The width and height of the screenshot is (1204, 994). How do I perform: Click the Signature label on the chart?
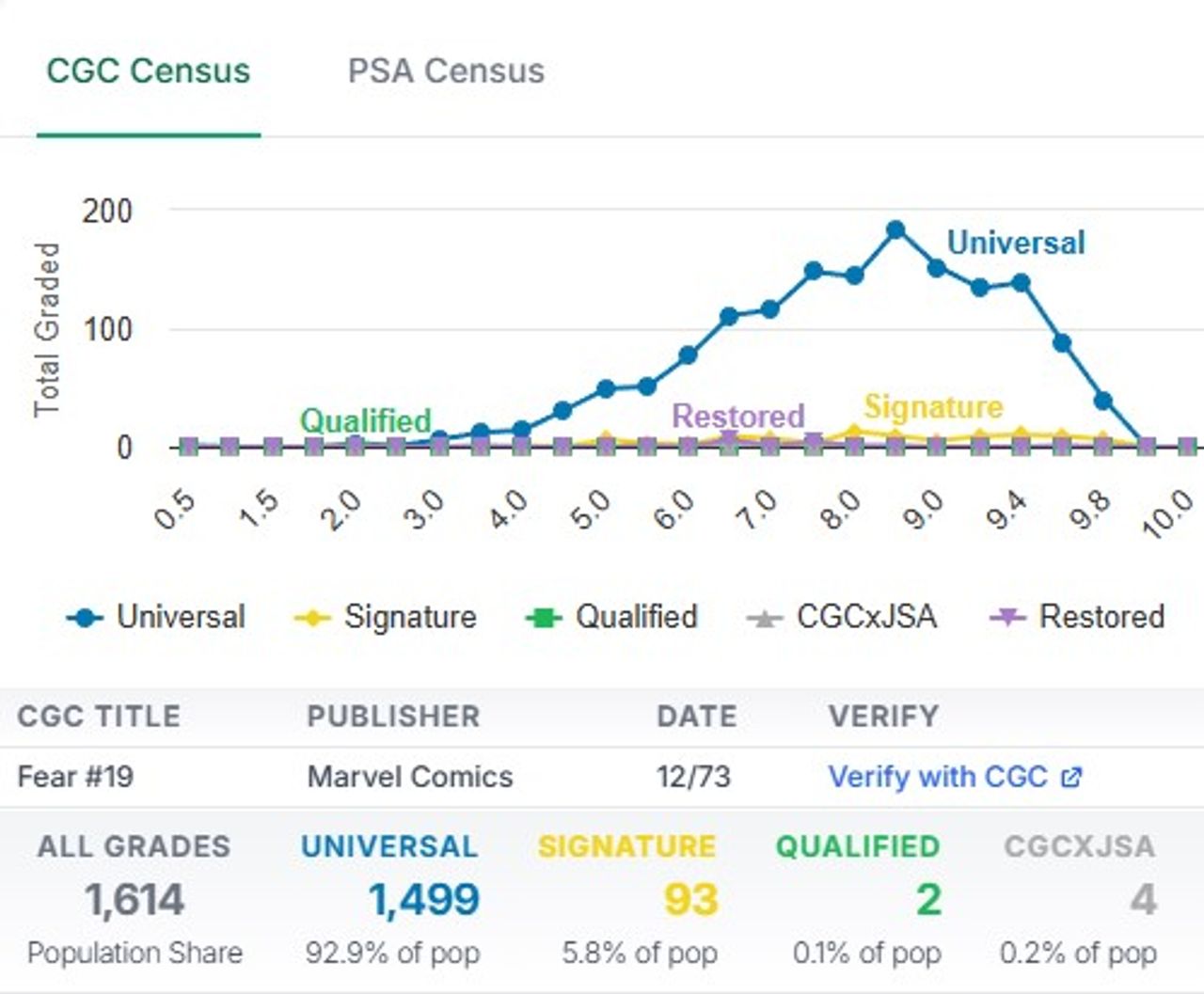[x=933, y=407]
